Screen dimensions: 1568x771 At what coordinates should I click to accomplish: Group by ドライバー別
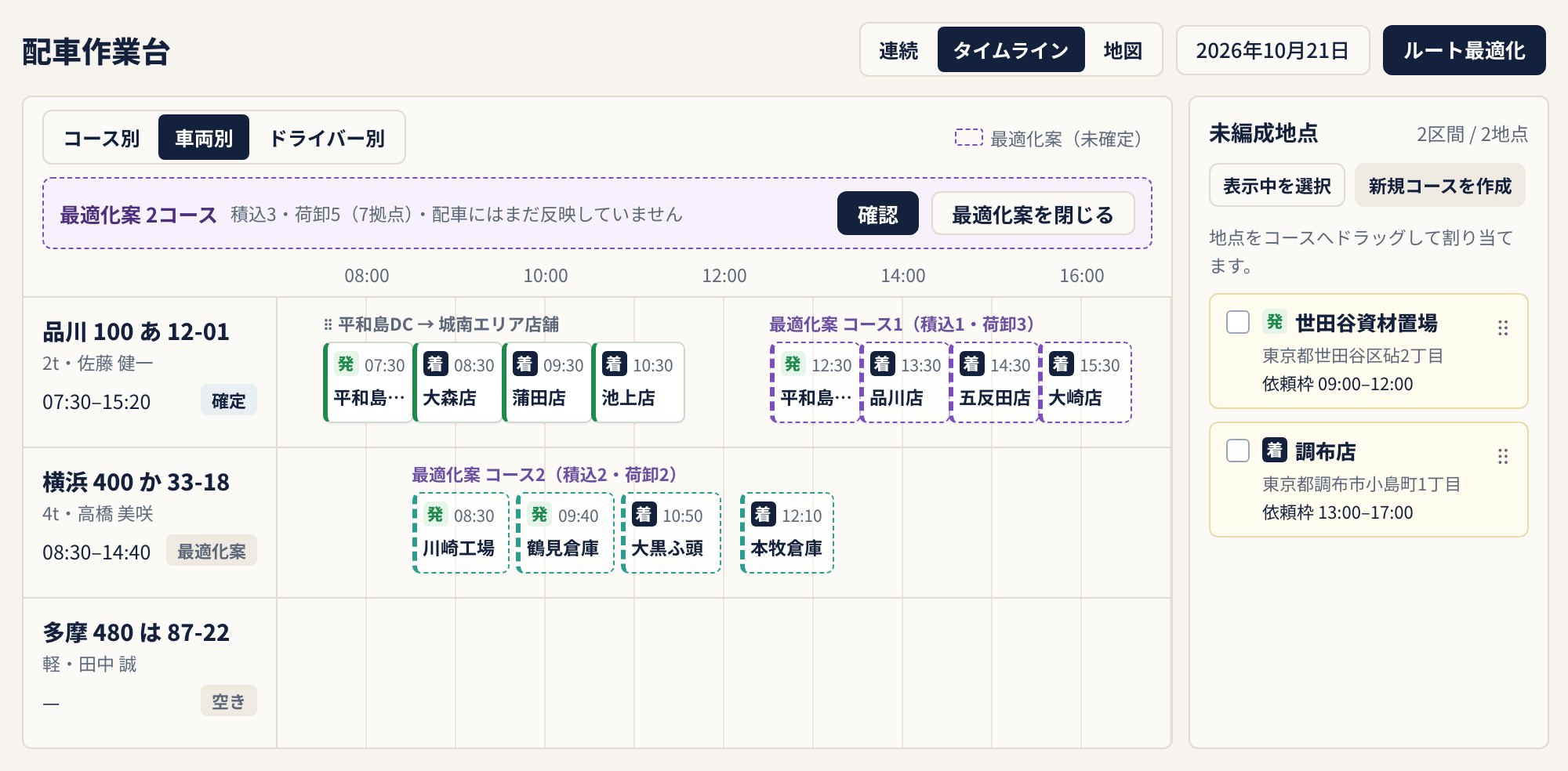[x=326, y=138]
